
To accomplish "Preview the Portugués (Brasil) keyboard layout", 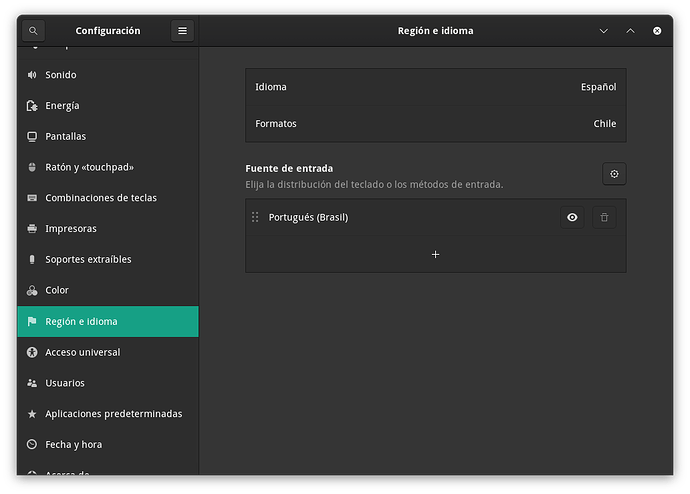I will point(572,217).
